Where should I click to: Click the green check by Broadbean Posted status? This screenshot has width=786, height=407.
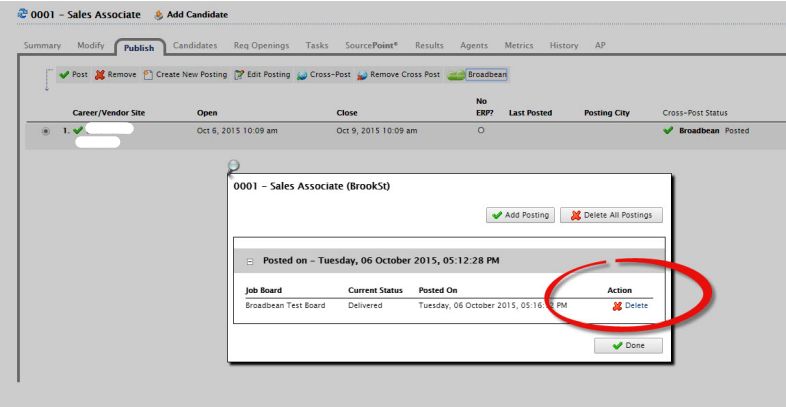(668, 131)
